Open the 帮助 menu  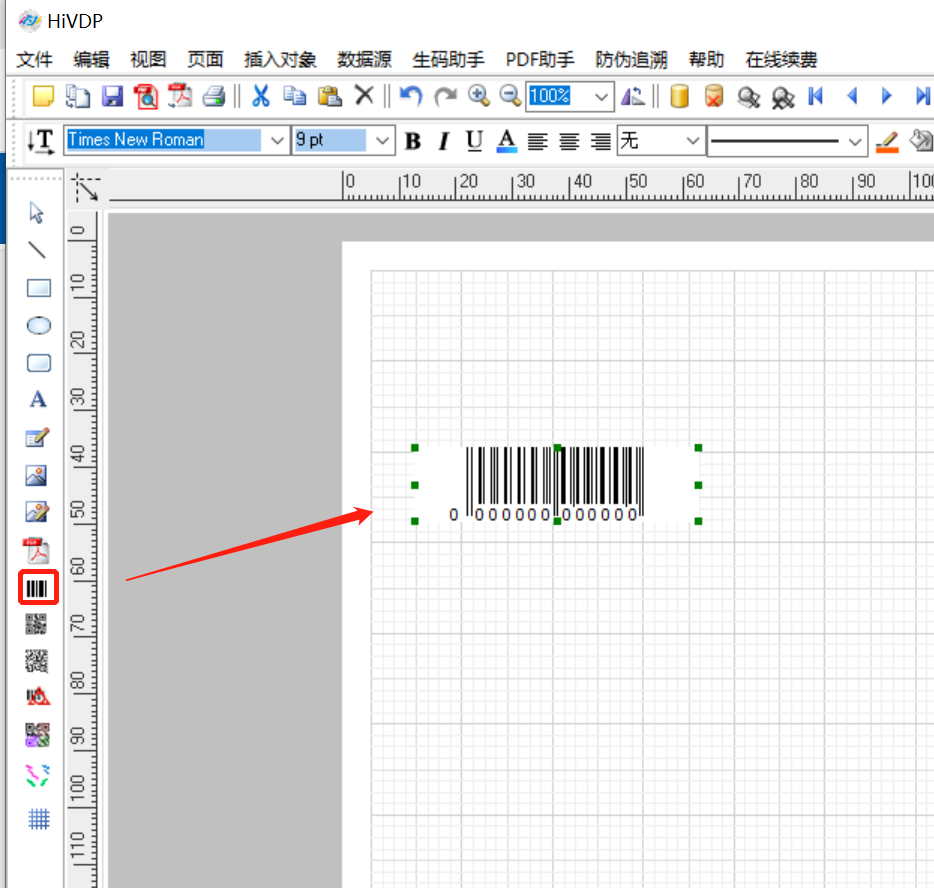pyautogui.click(x=706, y=60)
